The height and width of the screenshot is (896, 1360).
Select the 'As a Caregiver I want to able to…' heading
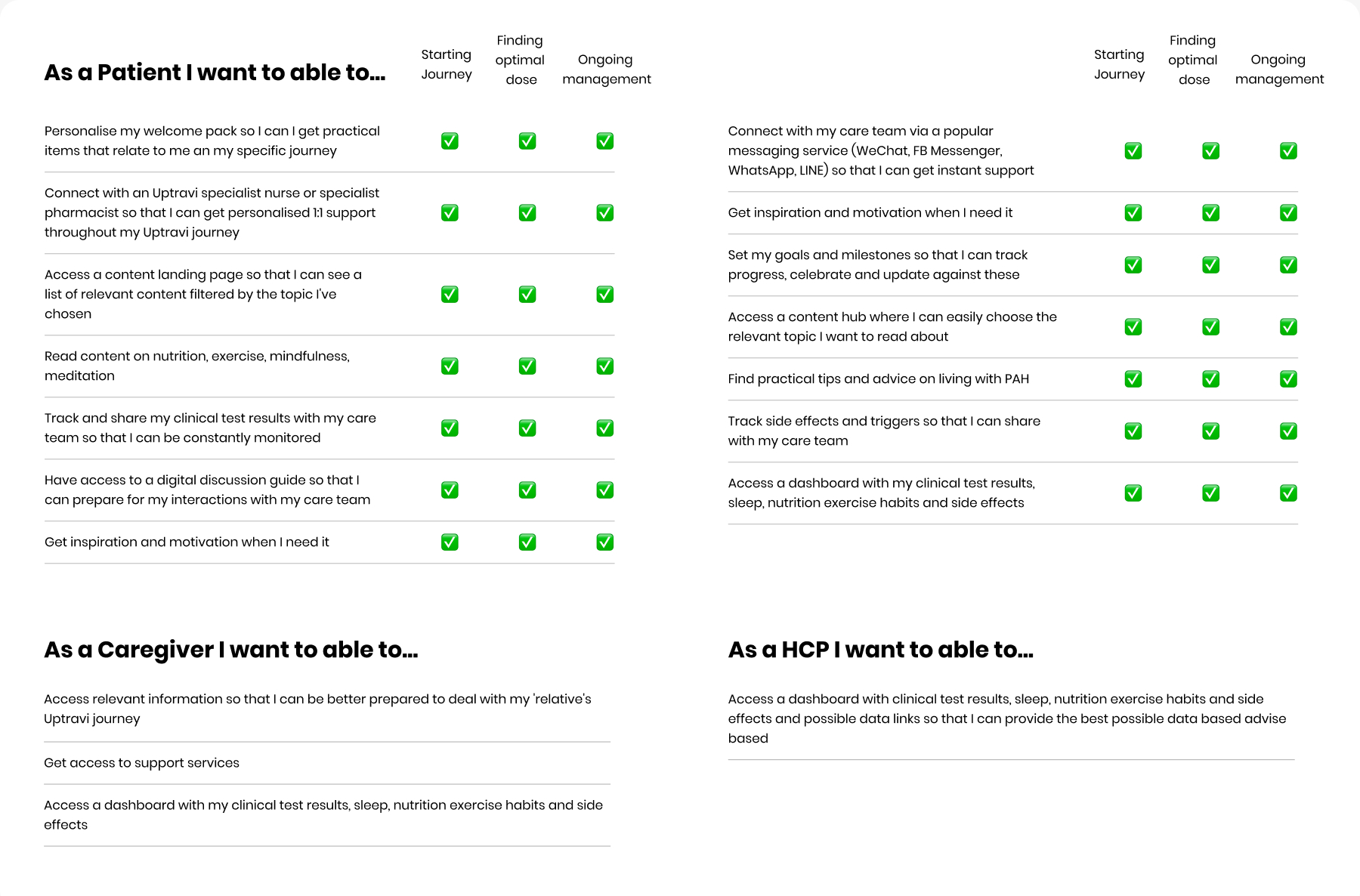(x=230, y=650)
